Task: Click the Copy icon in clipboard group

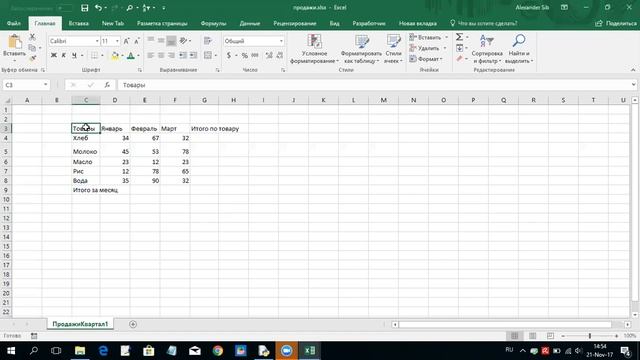Action: click(x=32, y=48)
